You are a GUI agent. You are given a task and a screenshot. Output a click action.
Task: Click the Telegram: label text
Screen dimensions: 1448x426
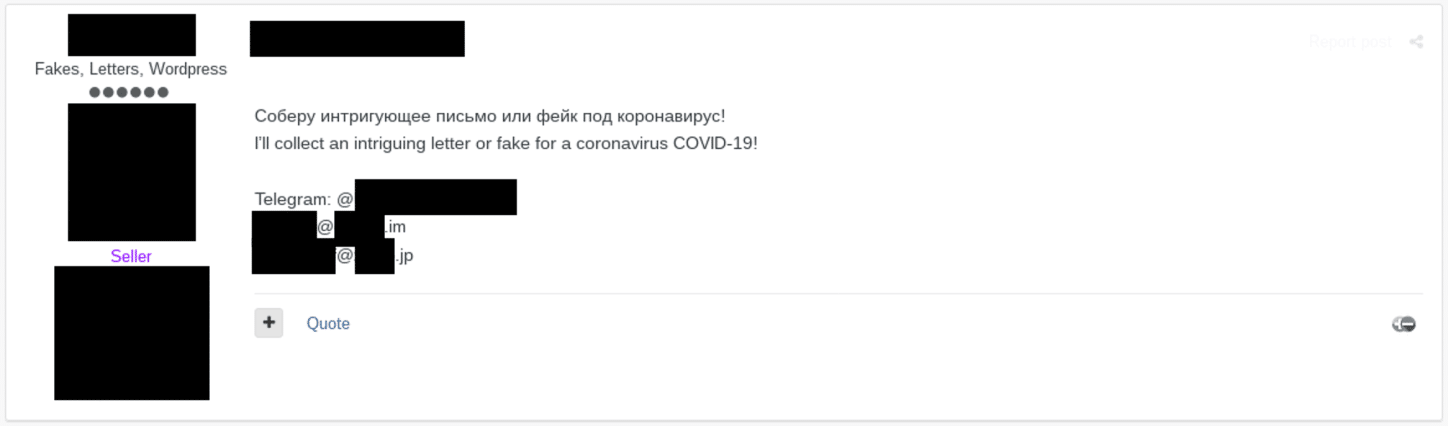293,199
